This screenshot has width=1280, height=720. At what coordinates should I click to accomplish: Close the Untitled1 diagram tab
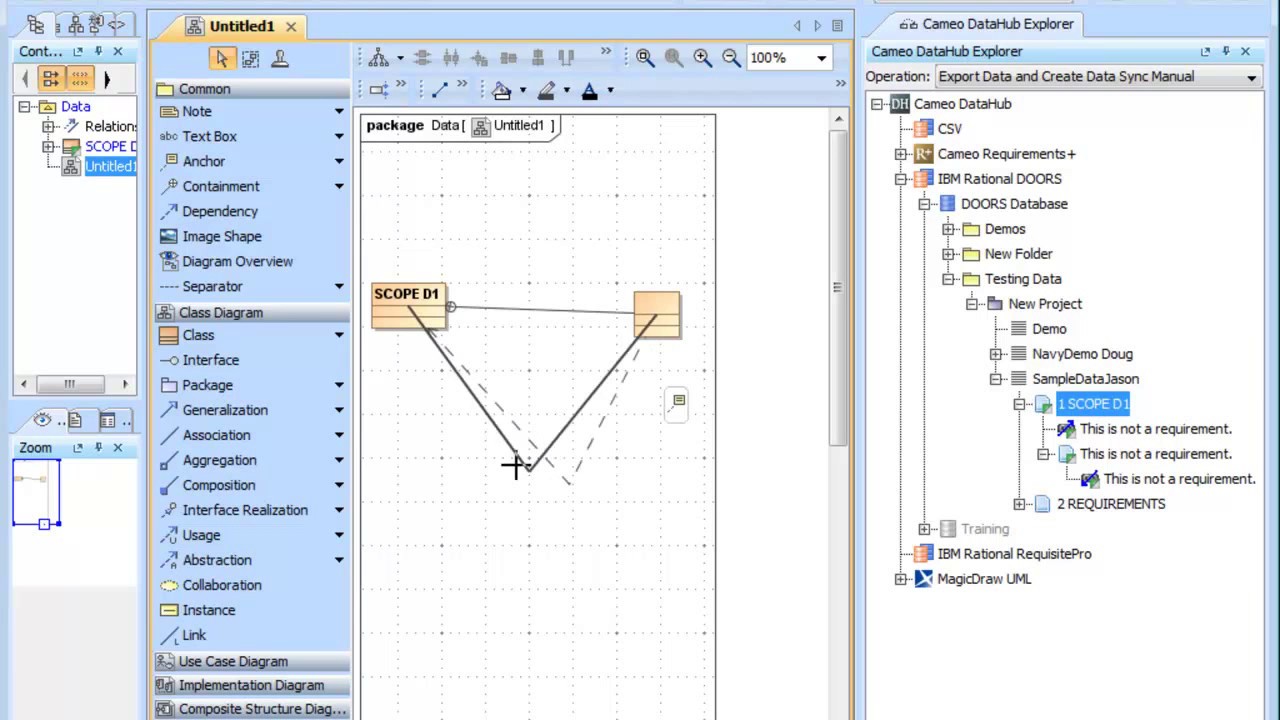tap(291, 26)
